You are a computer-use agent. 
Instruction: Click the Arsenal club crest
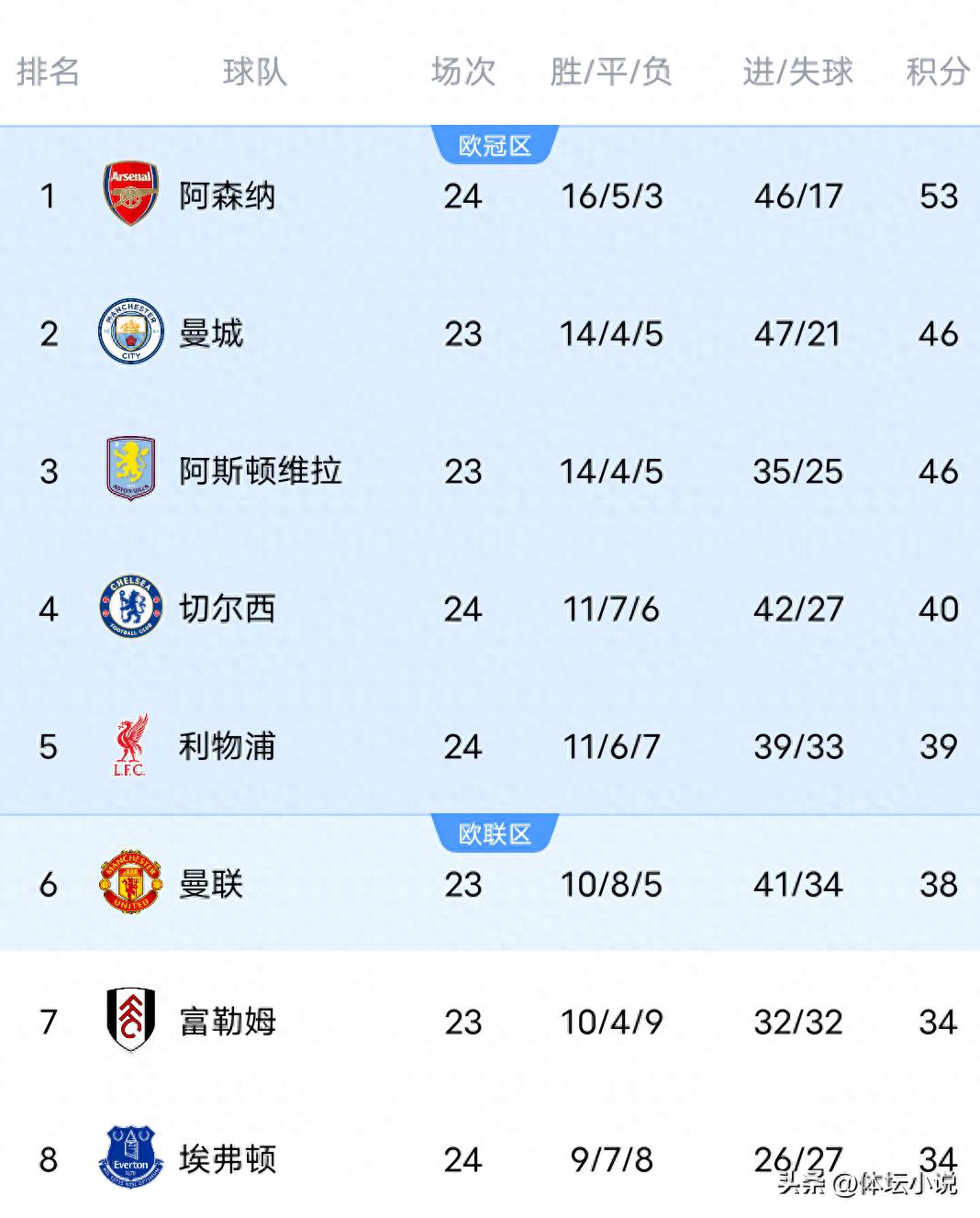click(x=129, y=196)
